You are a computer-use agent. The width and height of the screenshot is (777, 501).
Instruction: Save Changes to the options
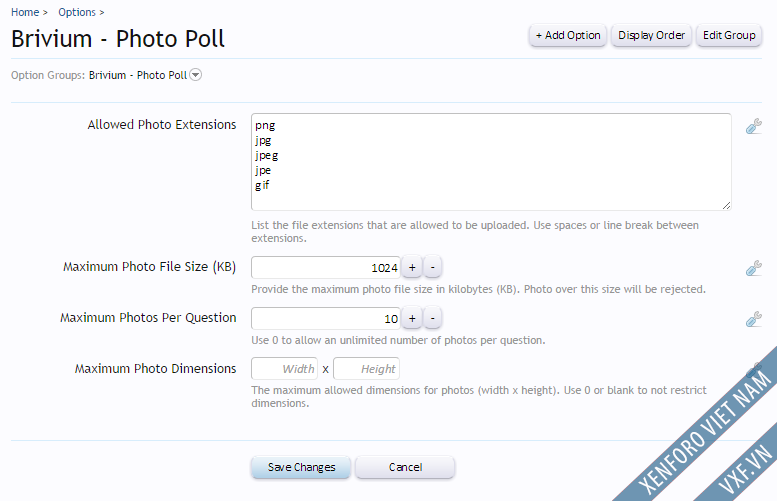coord(301,467)
